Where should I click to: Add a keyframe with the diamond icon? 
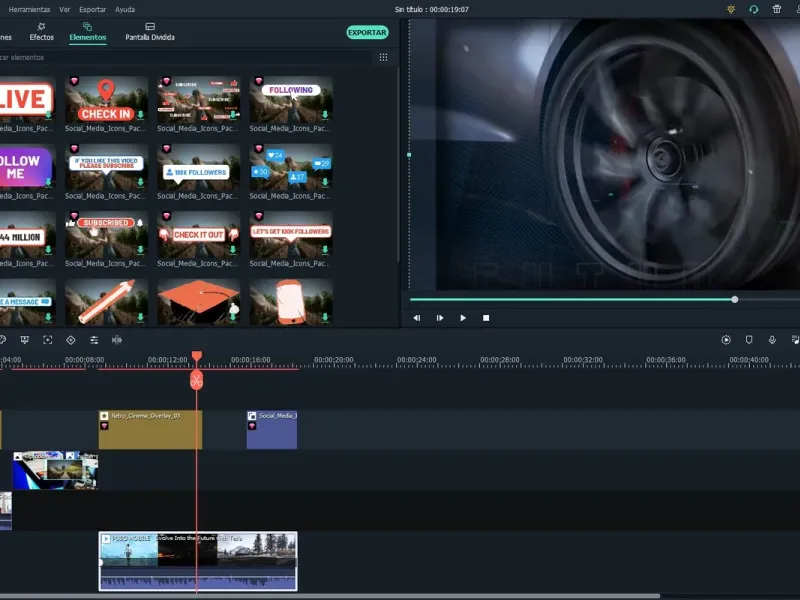(x=70, y=340)
